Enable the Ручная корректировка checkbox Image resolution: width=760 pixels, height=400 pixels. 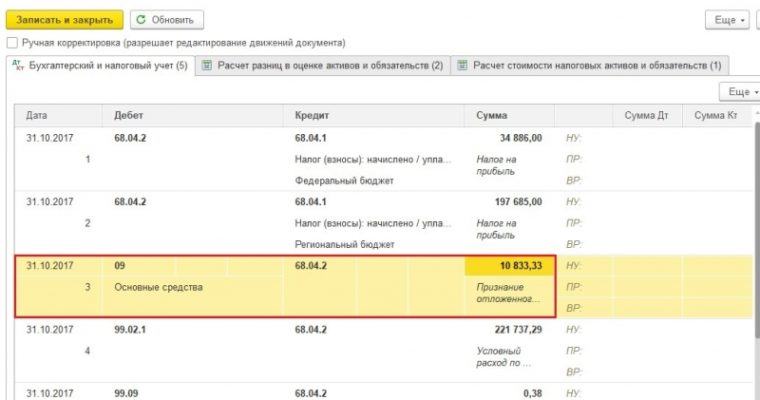[x=12, y=43]
